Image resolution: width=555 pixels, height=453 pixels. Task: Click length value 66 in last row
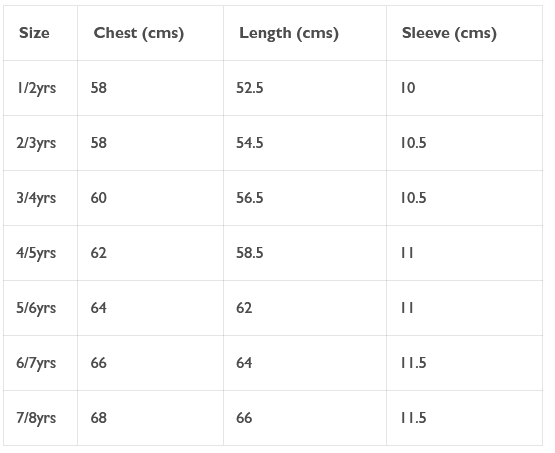[x=244, y=418]
